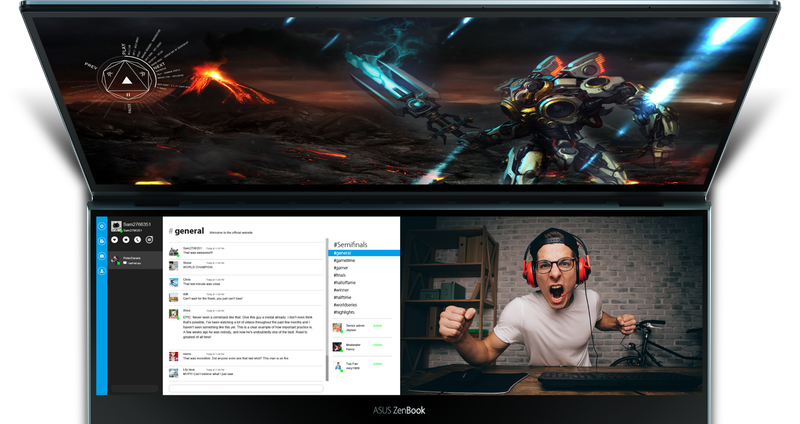Select the #halftime channel
The height and width of the screenshot is (424, 800).
tap(343, 297)
